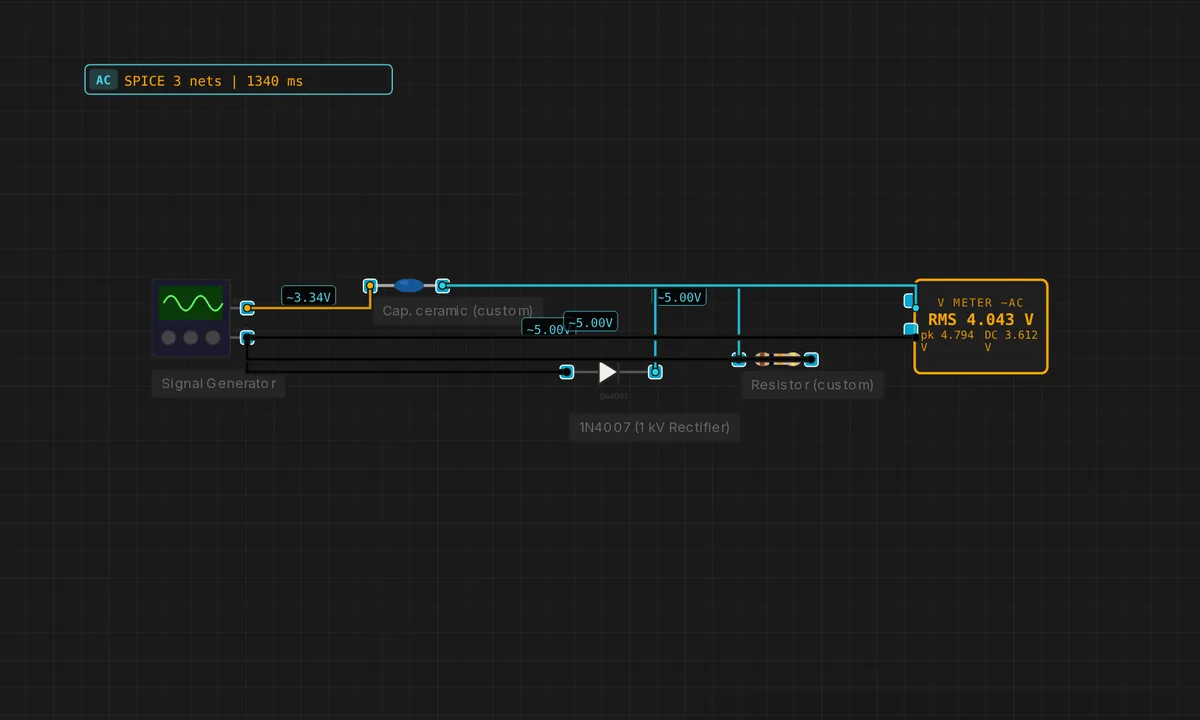Click the voltmeter RMS 4.043 V reading
Viewport: 1200px width, 720px height.
(981, 320)
